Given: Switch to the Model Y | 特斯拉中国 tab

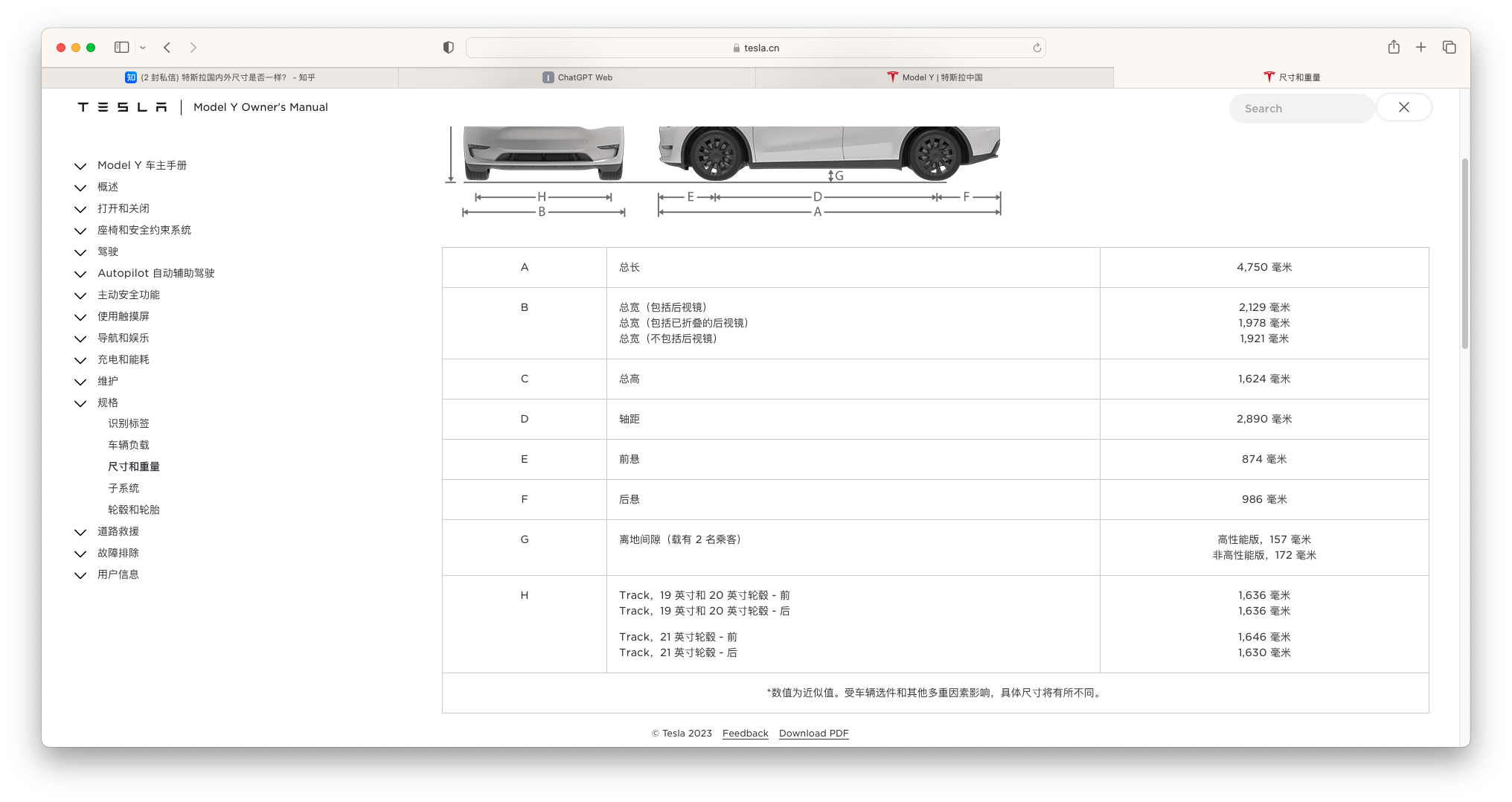Looking at the screenshot, I should (x=935, y=77).
